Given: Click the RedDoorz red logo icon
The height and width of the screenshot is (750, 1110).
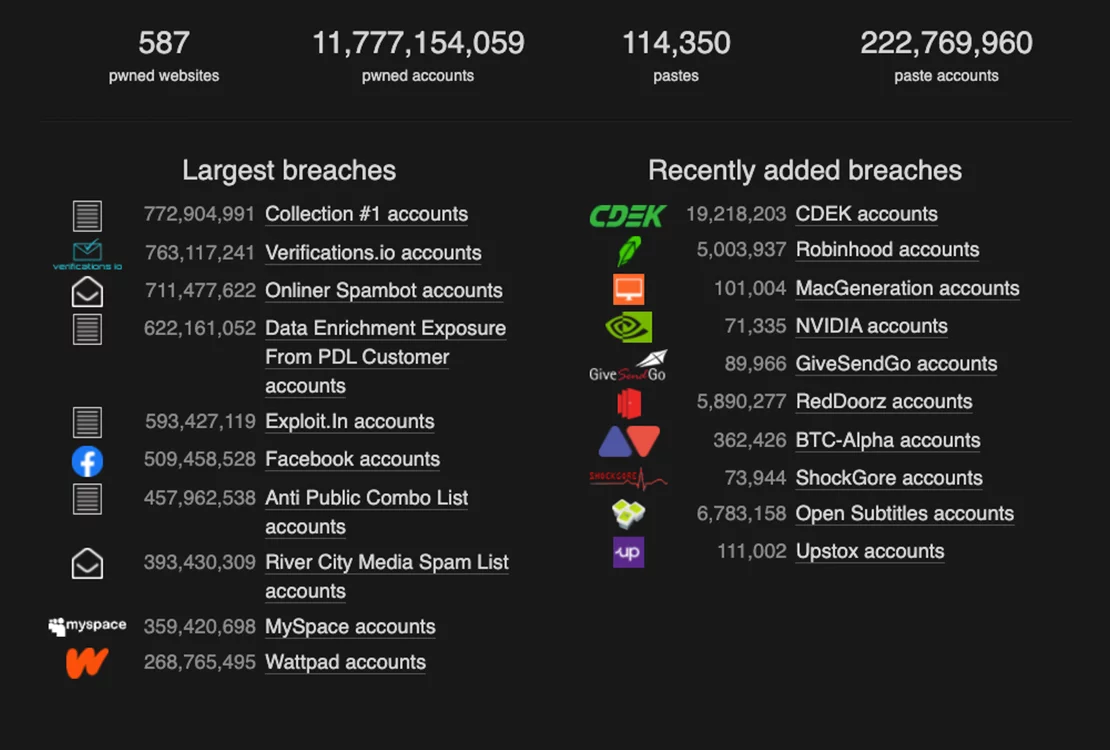Looking at the screenshot, I should pyautogui.click(x=627, y=401).
